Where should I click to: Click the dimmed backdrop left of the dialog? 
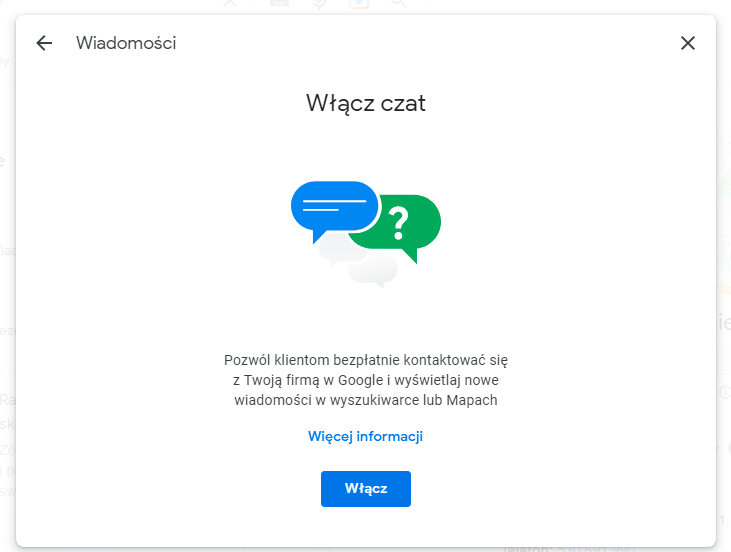[7, 300]
